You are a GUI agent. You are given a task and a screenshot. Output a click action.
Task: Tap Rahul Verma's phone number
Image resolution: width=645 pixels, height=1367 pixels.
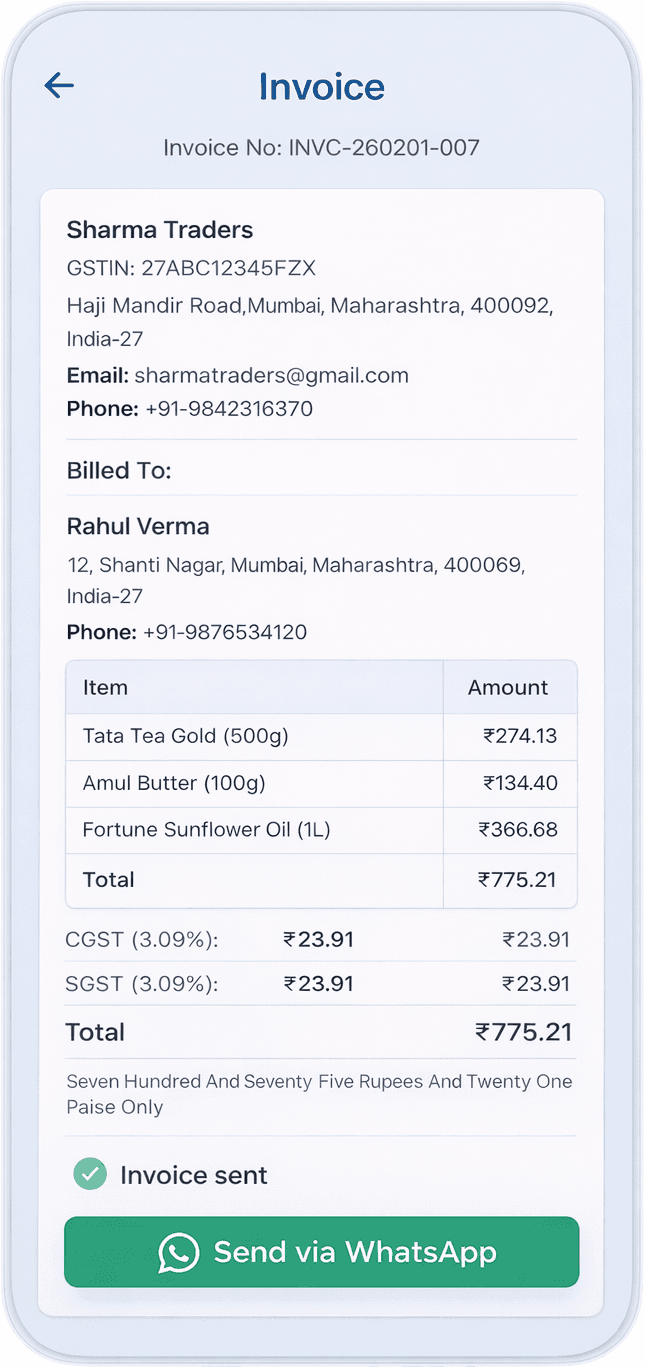[x=225, y=632]
